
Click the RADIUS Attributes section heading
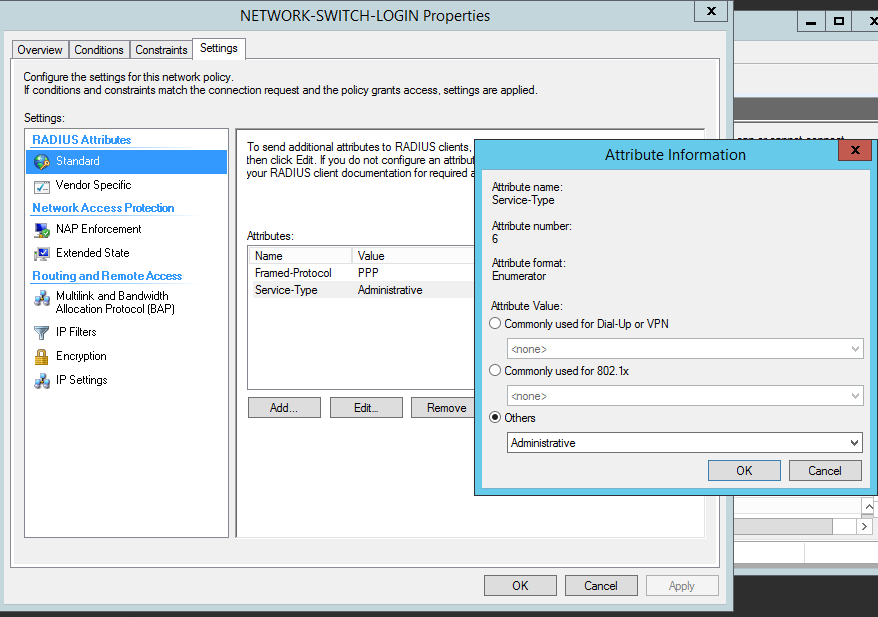(x=82, y=140)
